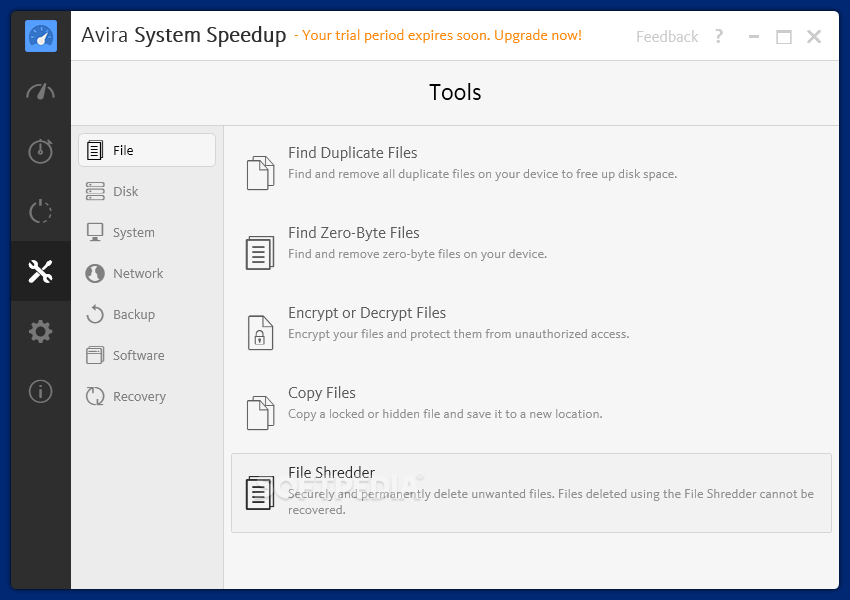
Task: Click the Recovery category icon
Action: click(95, 396)
